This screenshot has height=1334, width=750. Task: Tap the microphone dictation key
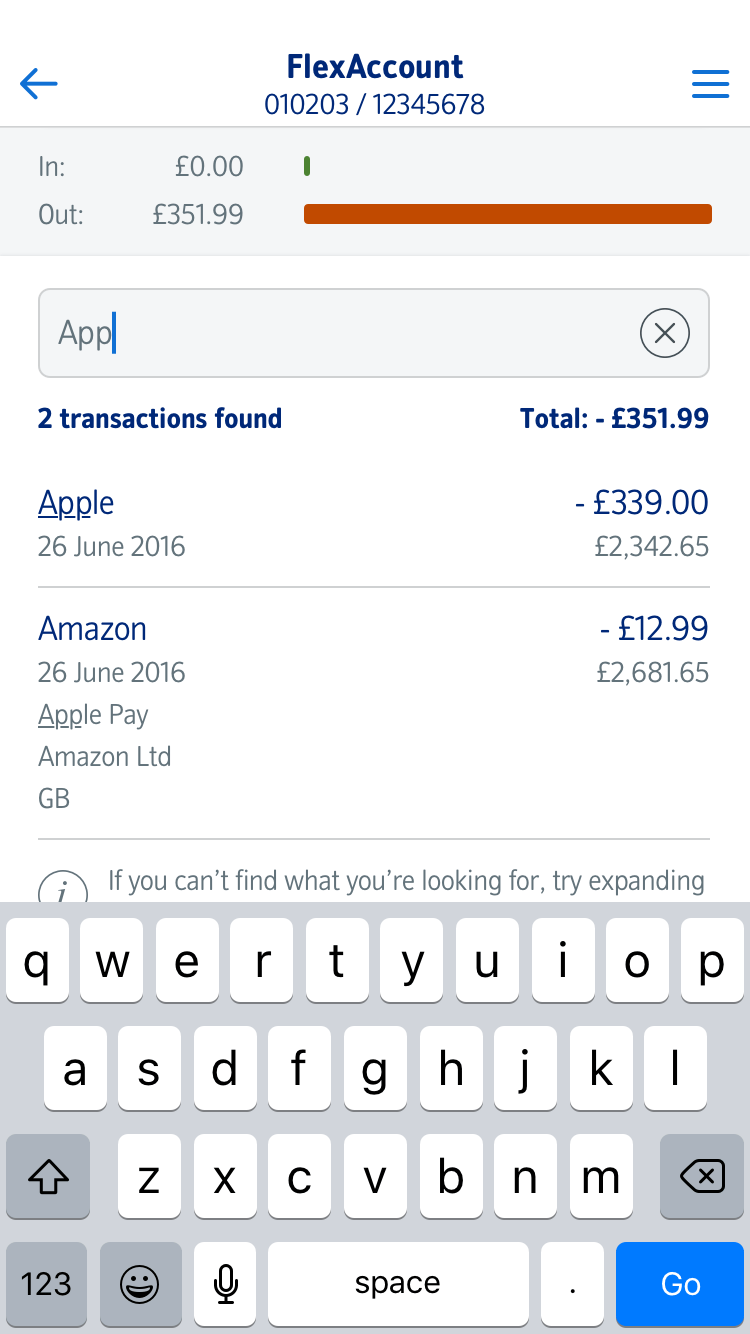pyautogui.click(x=226, y=1283)
